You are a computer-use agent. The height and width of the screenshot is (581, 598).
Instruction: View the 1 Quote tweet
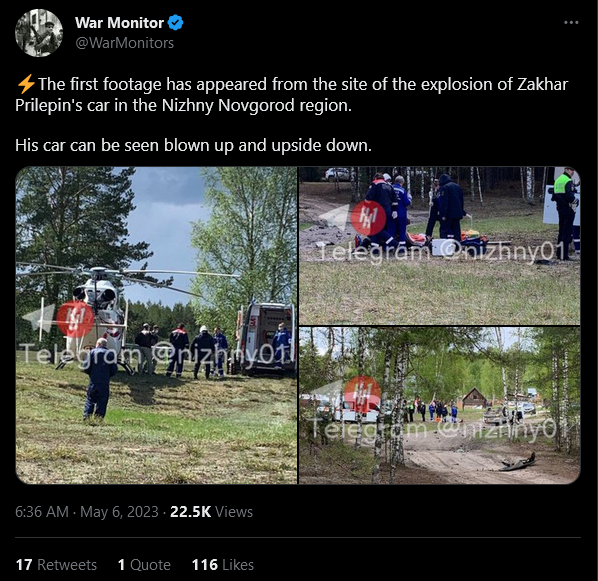point(144,565)
